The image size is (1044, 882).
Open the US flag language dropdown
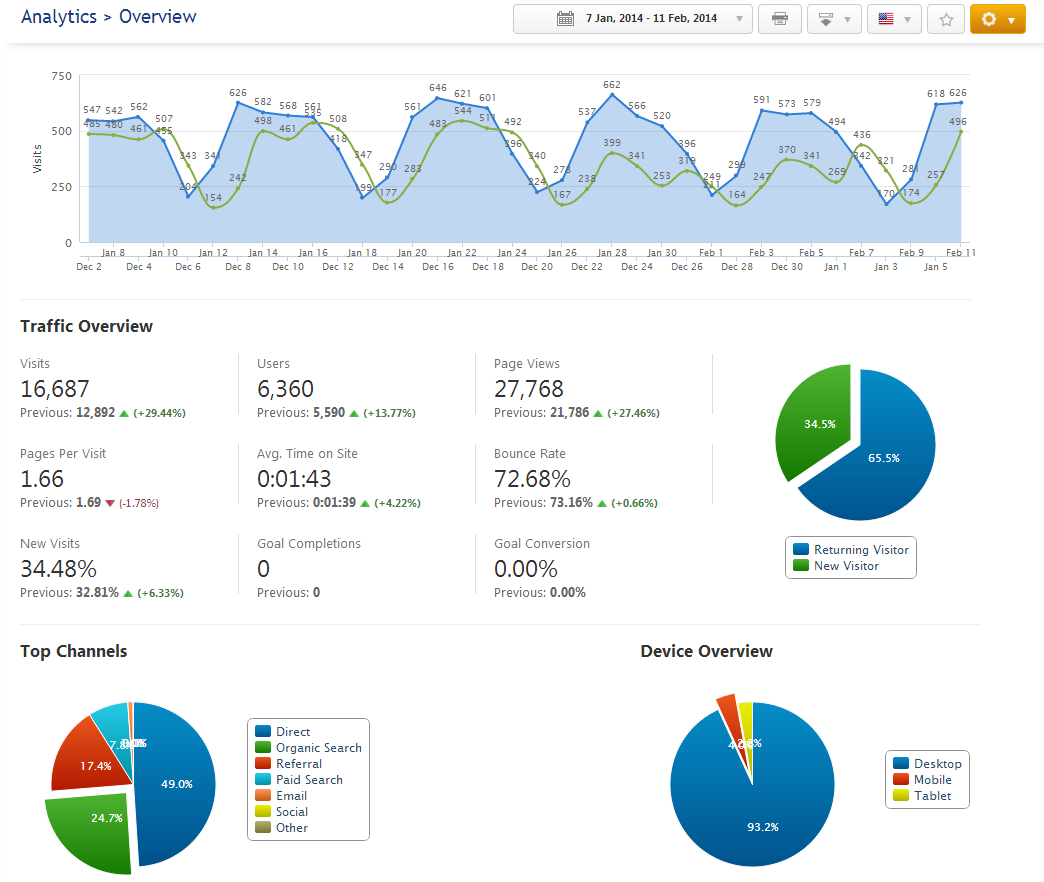894,19
